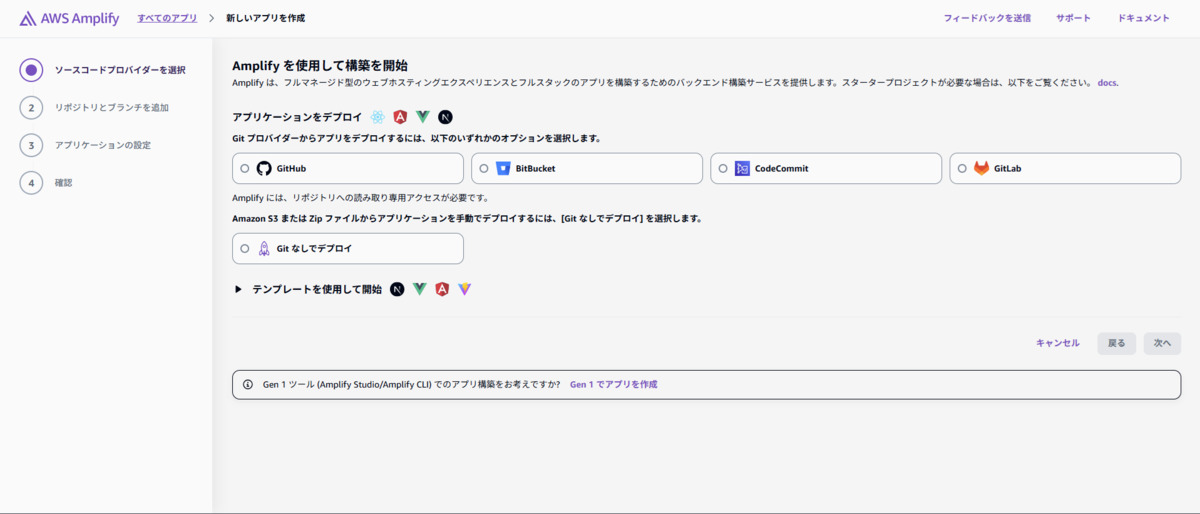Click the breadcrumb chevron after すべてのアプリ
Viewport: 1200px width, 514px height.
click(212, 18)
